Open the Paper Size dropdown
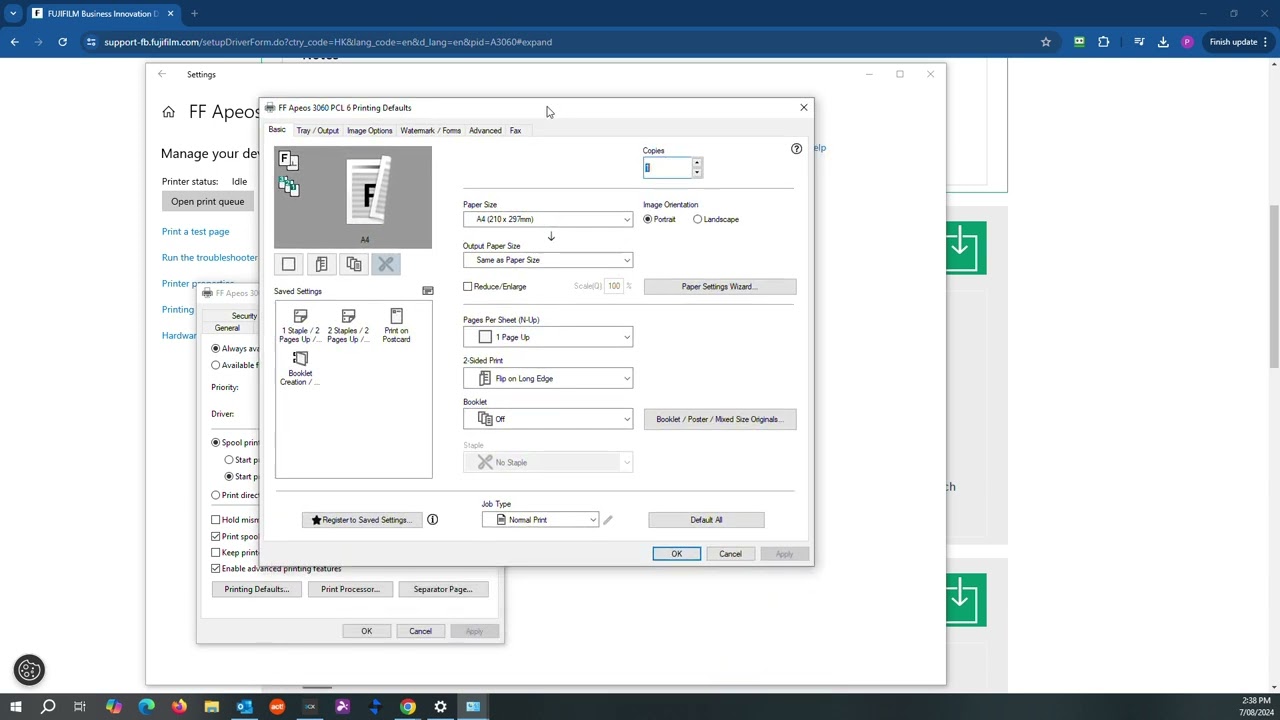Image resolution: width=1280 pixels, height=720 pixels. 547,219
